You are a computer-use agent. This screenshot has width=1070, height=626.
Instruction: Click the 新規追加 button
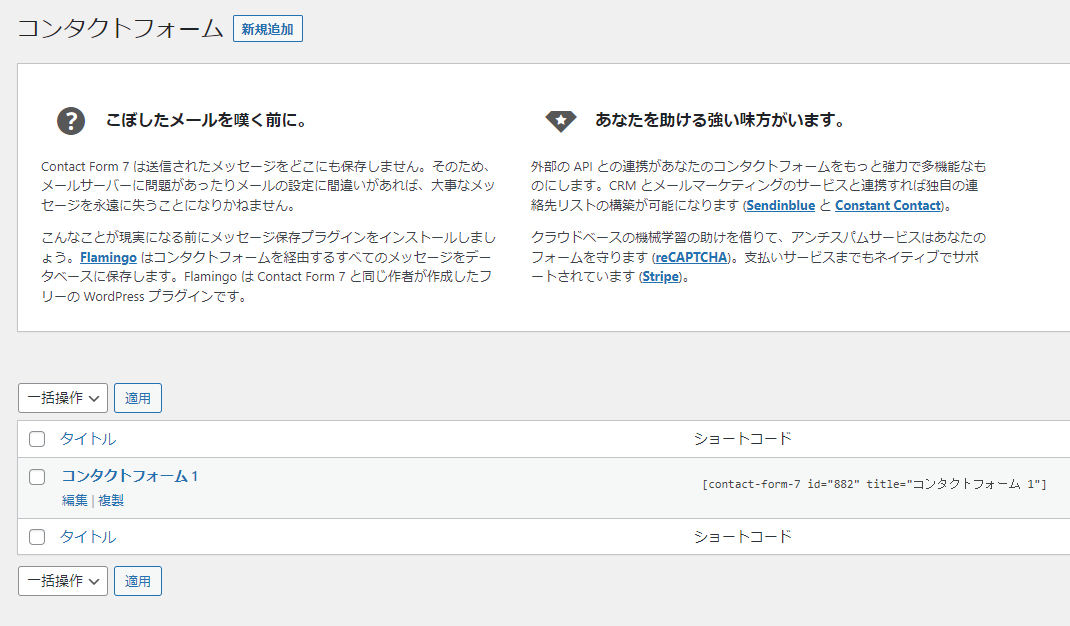(x=267, y=29)
